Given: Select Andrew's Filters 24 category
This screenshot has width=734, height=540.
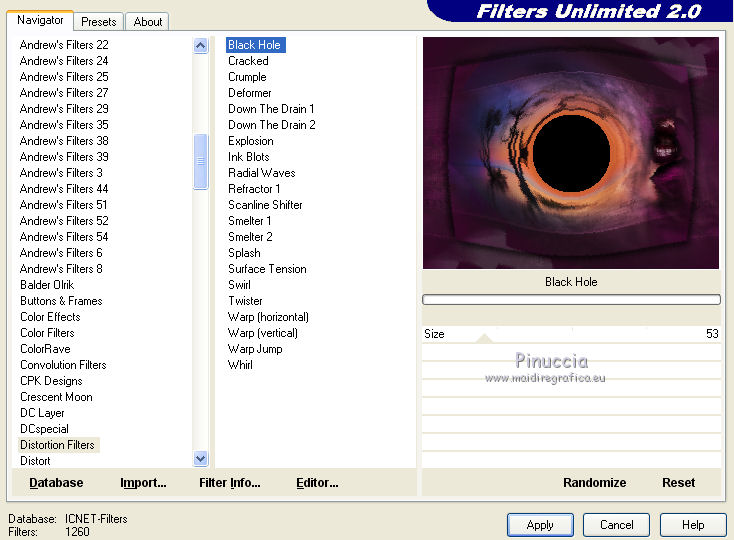Looking at the screenshot, I should coord(64,60).
